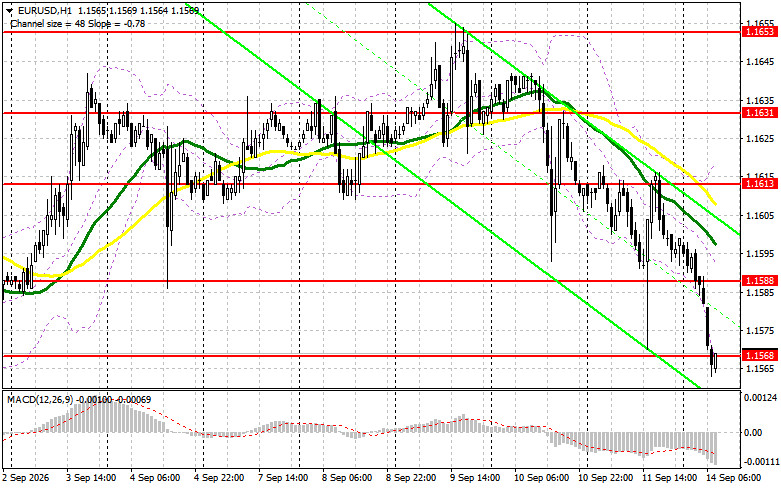Click the 1.1568 current price label

point(760,356)
